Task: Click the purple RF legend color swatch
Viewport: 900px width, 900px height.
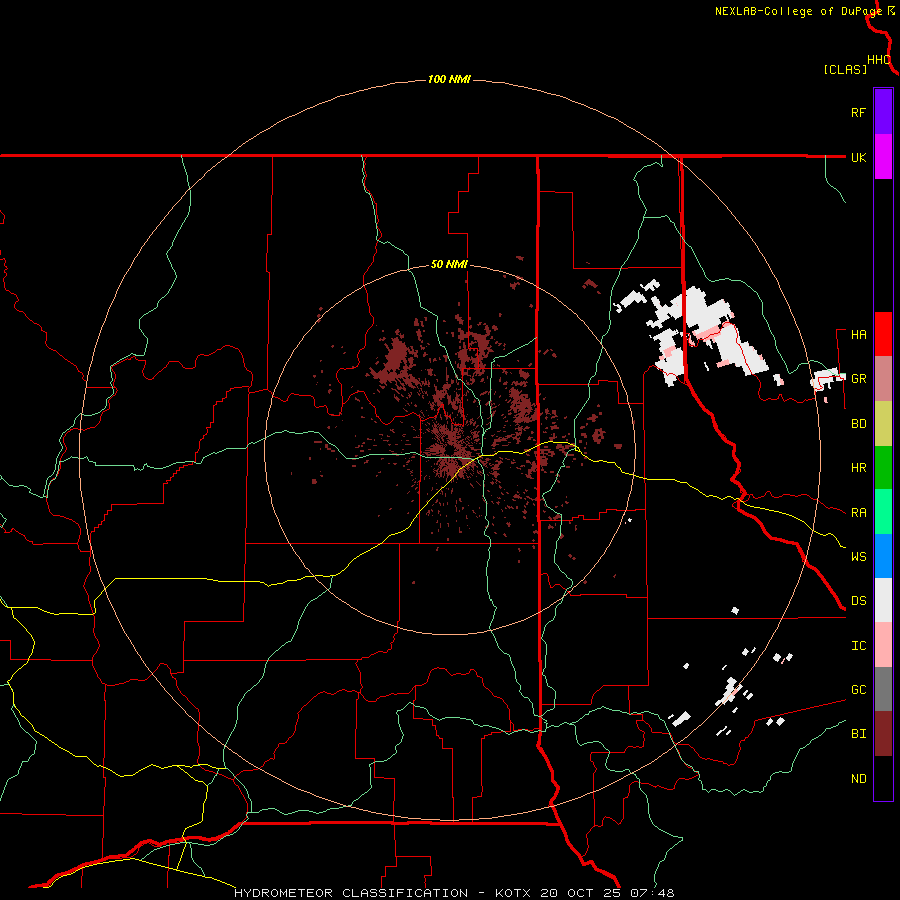Action: coord(883,112)
